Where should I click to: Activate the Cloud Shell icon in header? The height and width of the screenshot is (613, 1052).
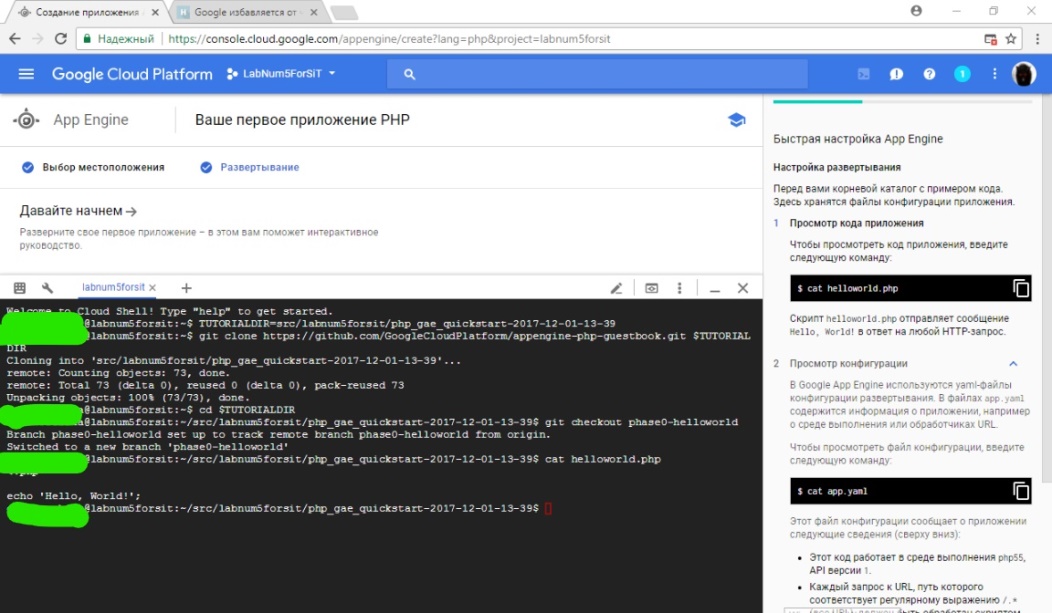point(863,74)
